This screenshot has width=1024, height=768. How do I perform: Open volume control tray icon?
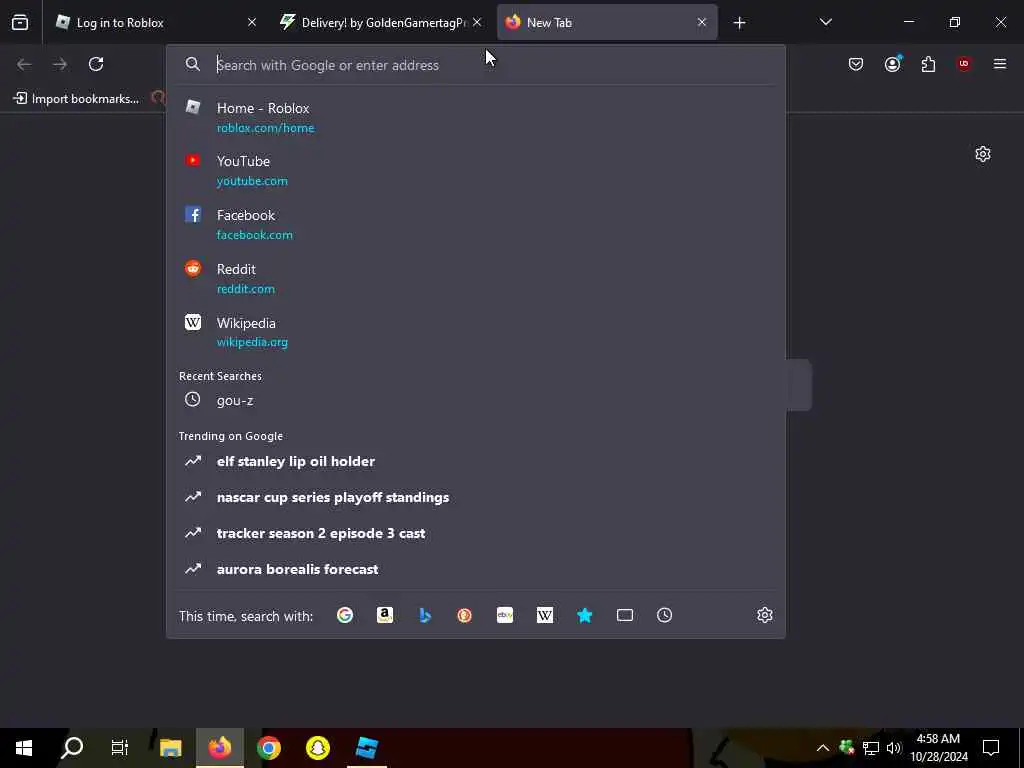point(894,748)
